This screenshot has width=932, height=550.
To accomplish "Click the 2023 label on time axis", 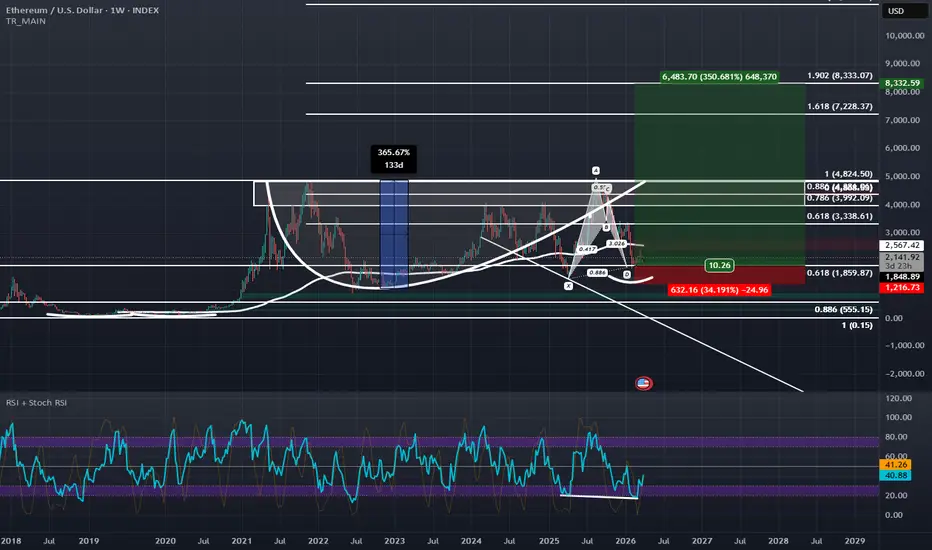I will [x=394, y=541].
